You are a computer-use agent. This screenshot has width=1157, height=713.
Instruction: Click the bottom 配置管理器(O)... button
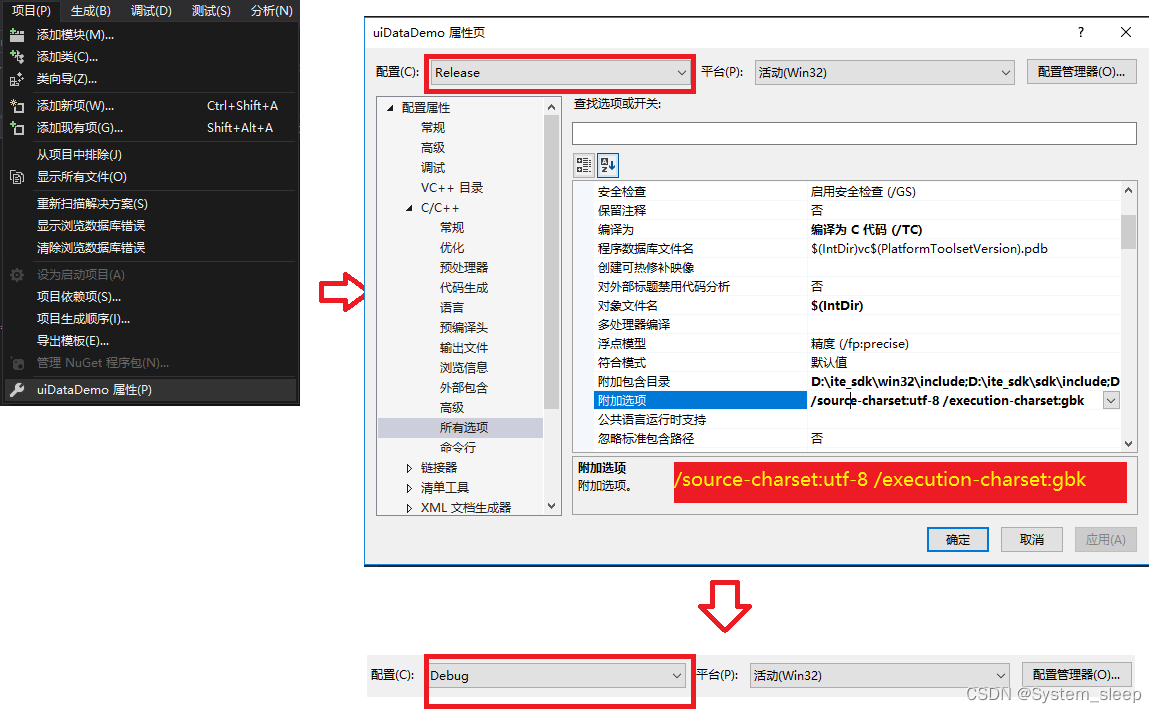coord(1076,675)
